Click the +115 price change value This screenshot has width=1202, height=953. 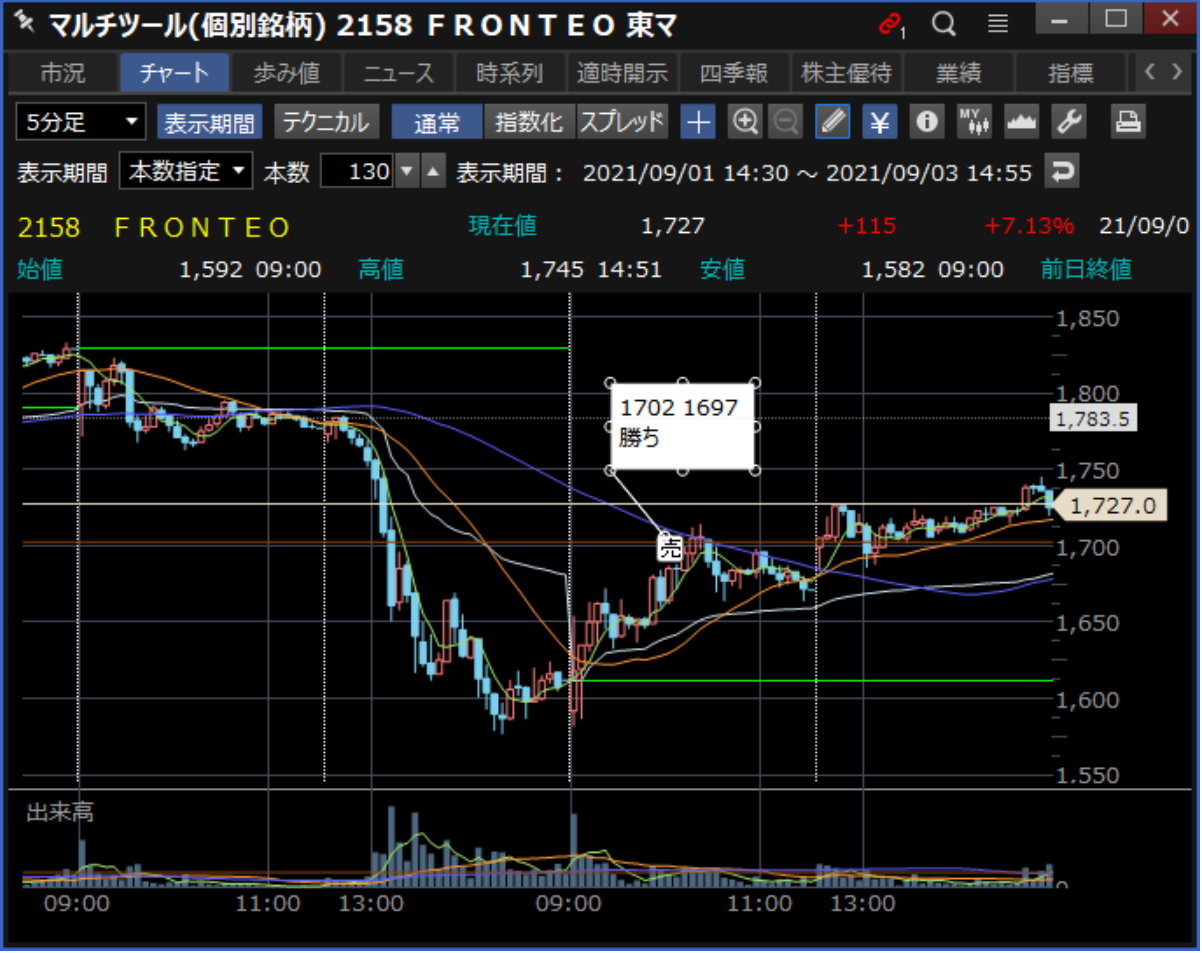point(868,226)
